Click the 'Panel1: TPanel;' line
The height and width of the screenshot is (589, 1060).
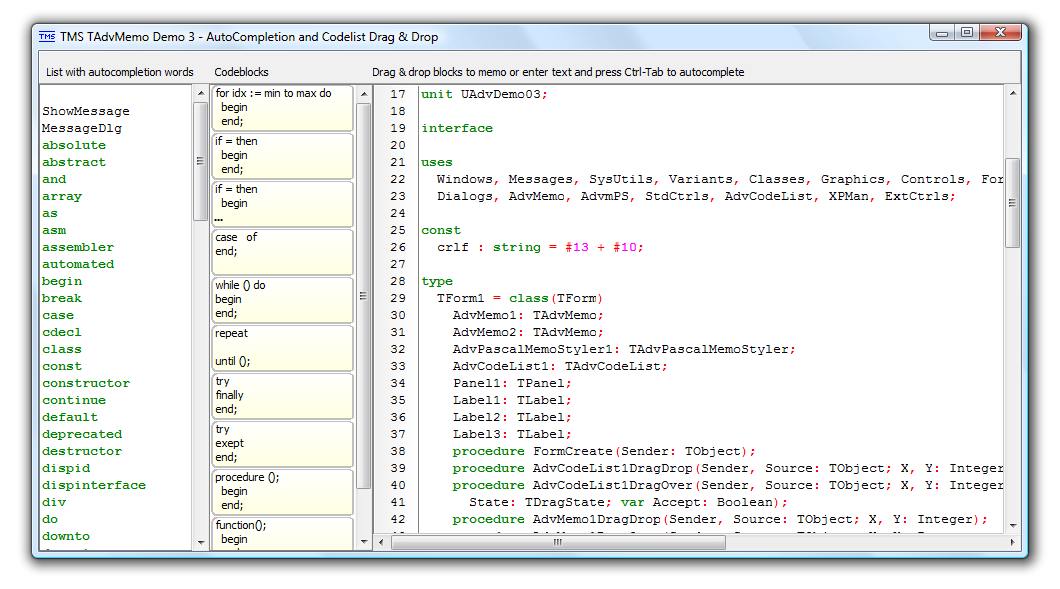[512, 383]
